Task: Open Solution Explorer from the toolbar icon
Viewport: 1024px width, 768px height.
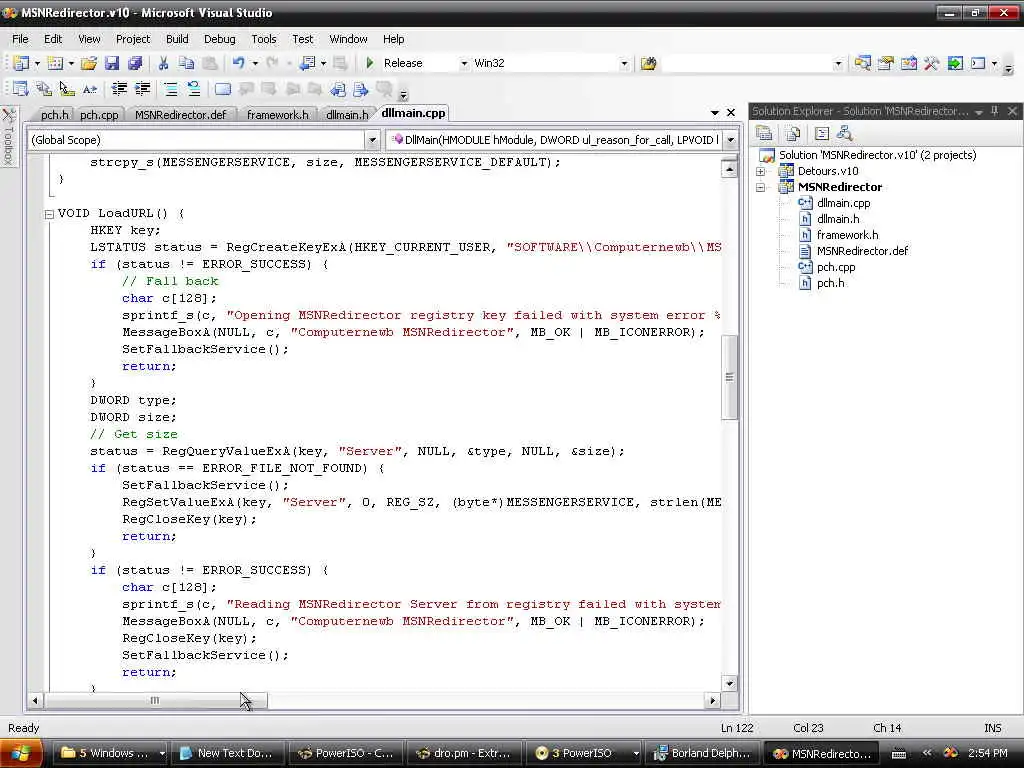Action: pyautogui.click(x=863, y=63)
